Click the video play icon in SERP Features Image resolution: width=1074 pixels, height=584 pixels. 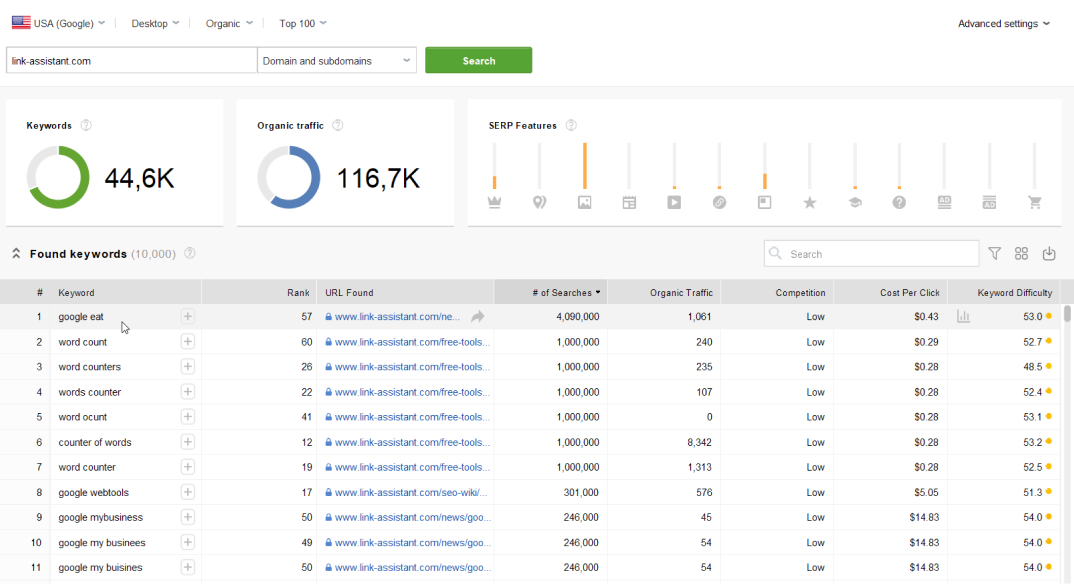[x=674, y=202]
